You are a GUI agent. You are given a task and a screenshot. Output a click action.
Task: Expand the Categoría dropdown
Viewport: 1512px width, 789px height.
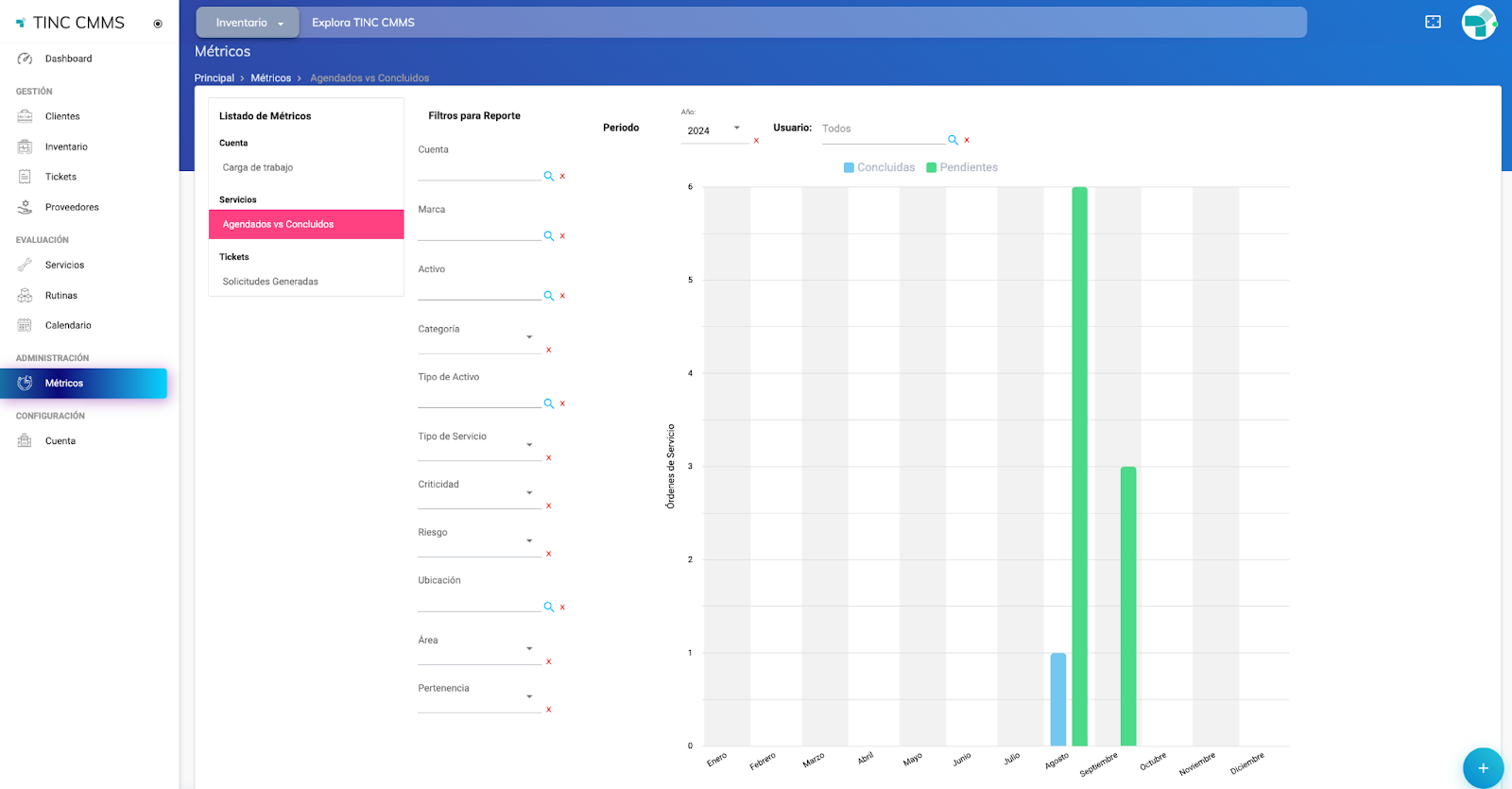pos(529,337)
